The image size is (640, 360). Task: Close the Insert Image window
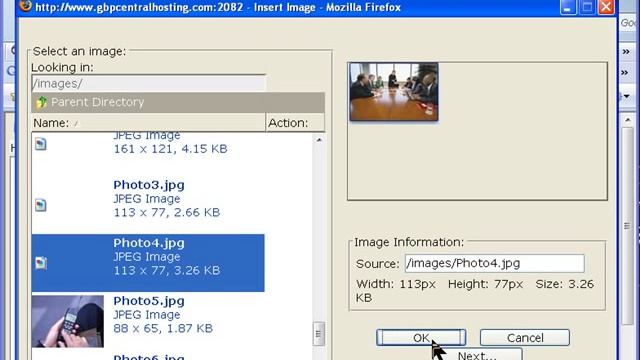pos(607,7)
